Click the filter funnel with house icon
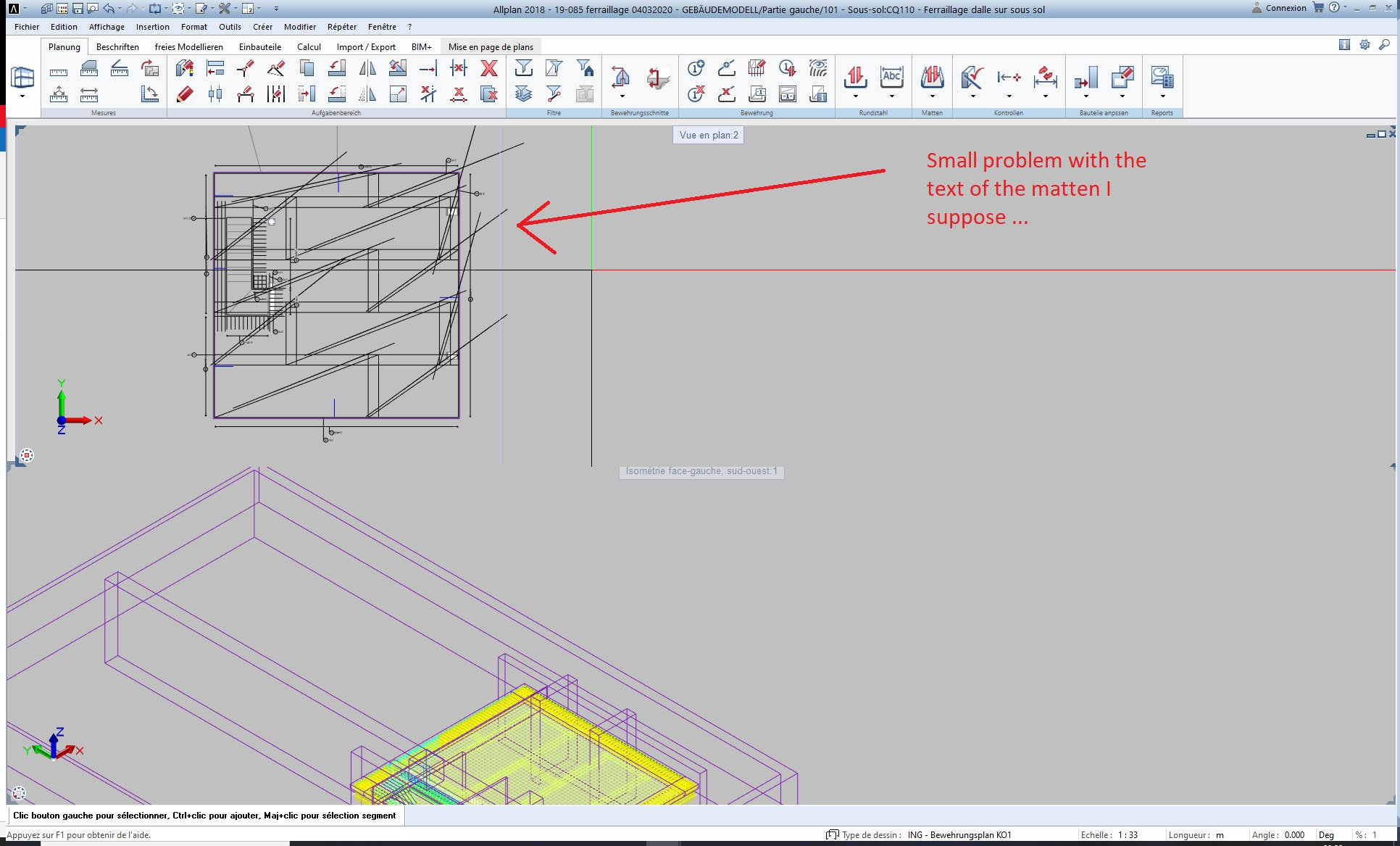 click(x=585, y=69)
